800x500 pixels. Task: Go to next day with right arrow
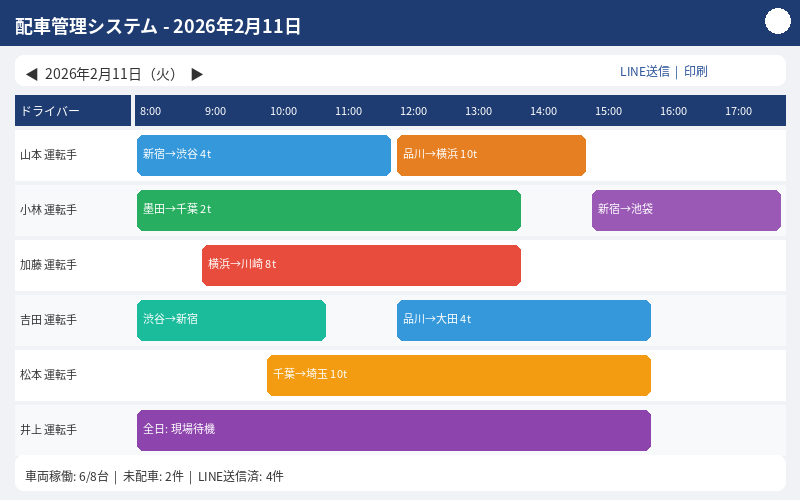click(197, 74)
